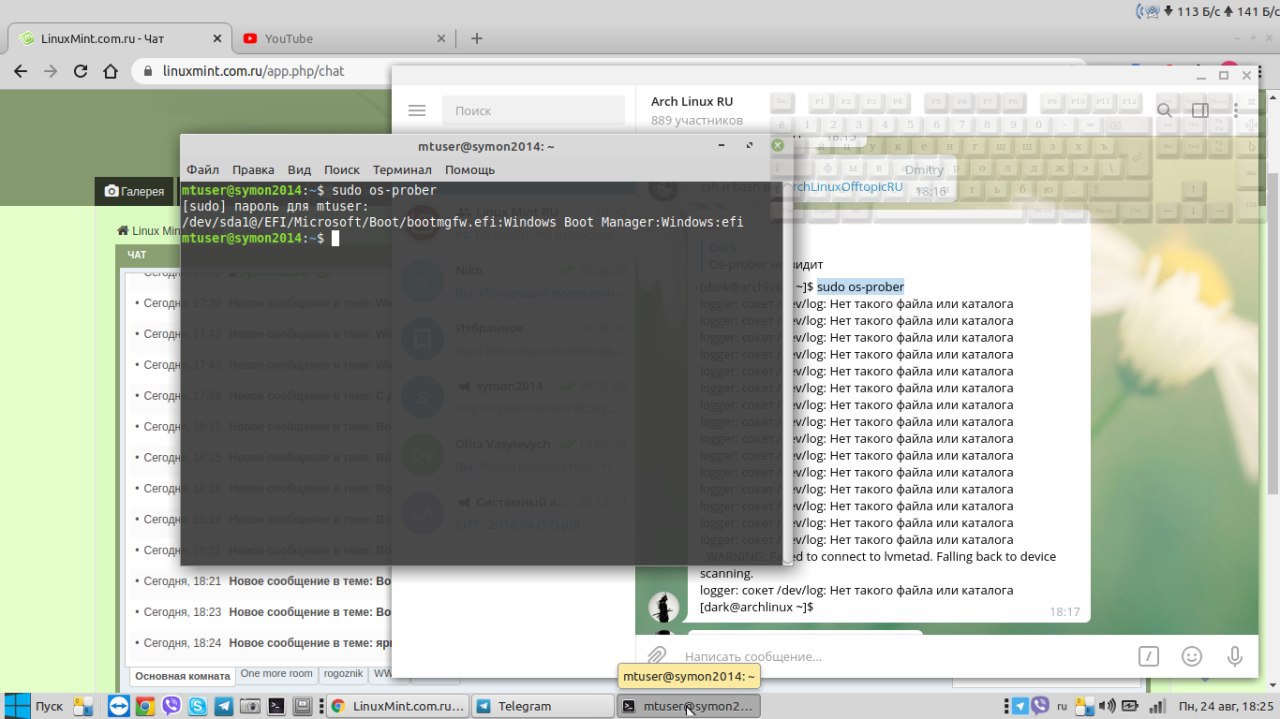Switch to LinuxMint.com.ru taskbar window

click(x=398, y=706)
